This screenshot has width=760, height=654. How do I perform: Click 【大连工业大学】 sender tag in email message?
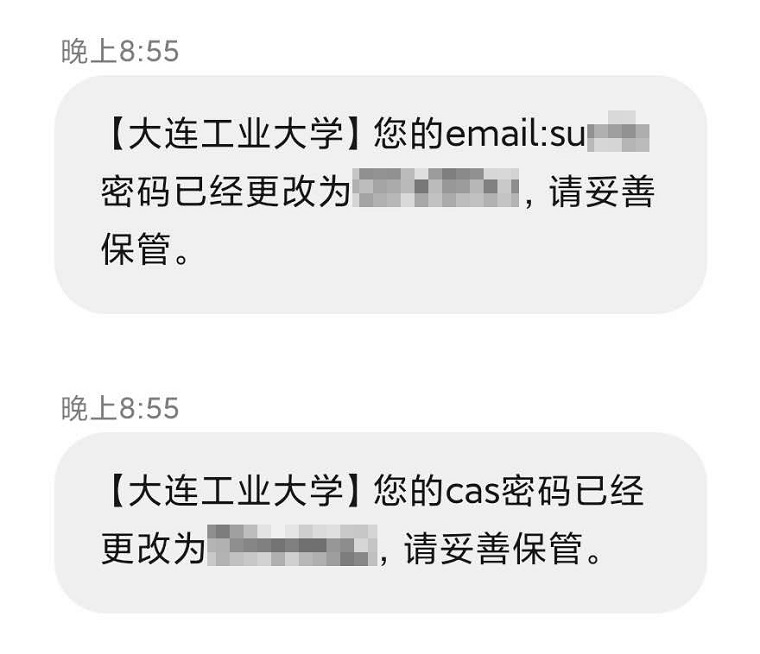[x=235, y=133]
